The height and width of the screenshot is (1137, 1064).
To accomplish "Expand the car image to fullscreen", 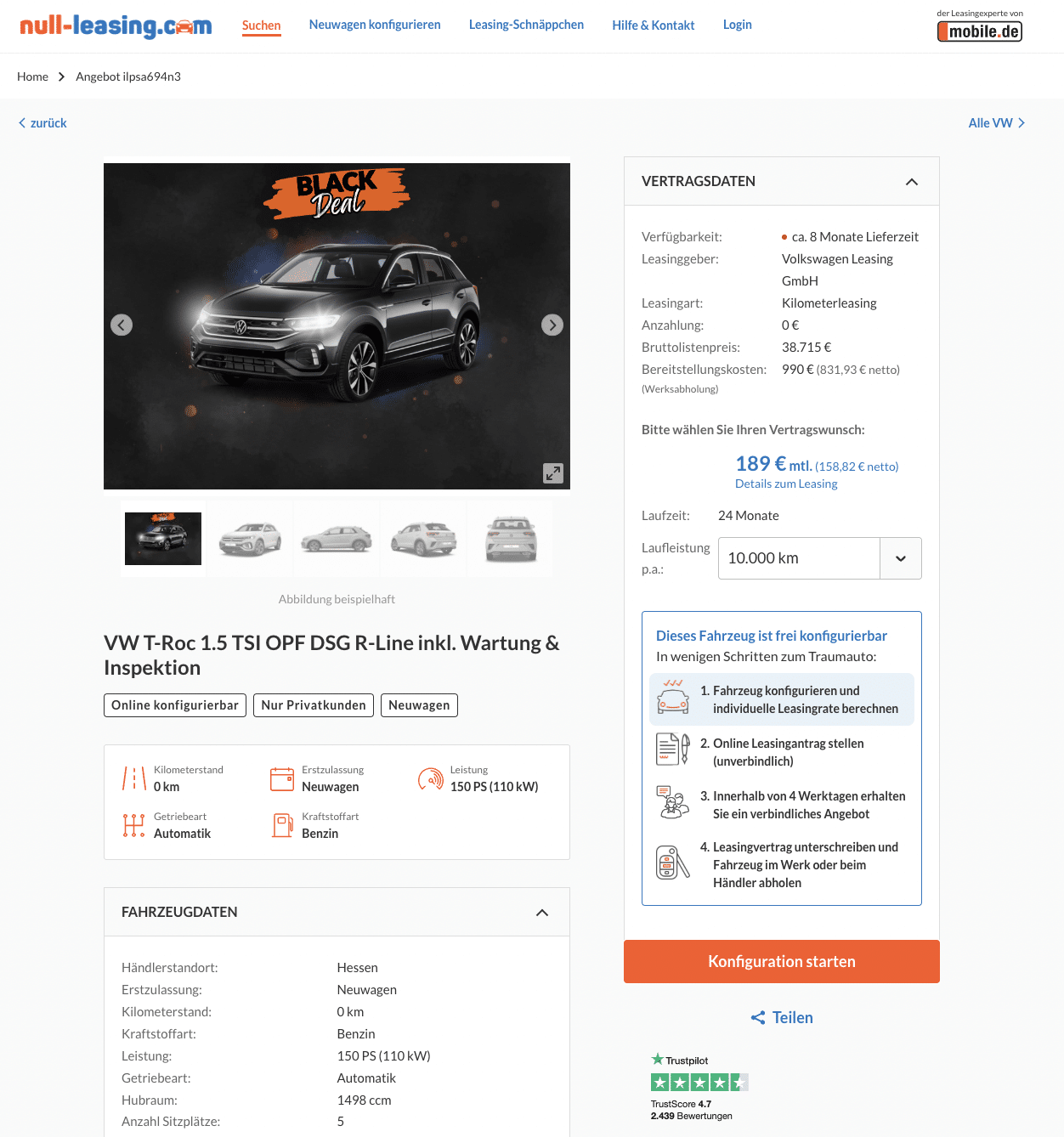I will click(x=553, y=473).
